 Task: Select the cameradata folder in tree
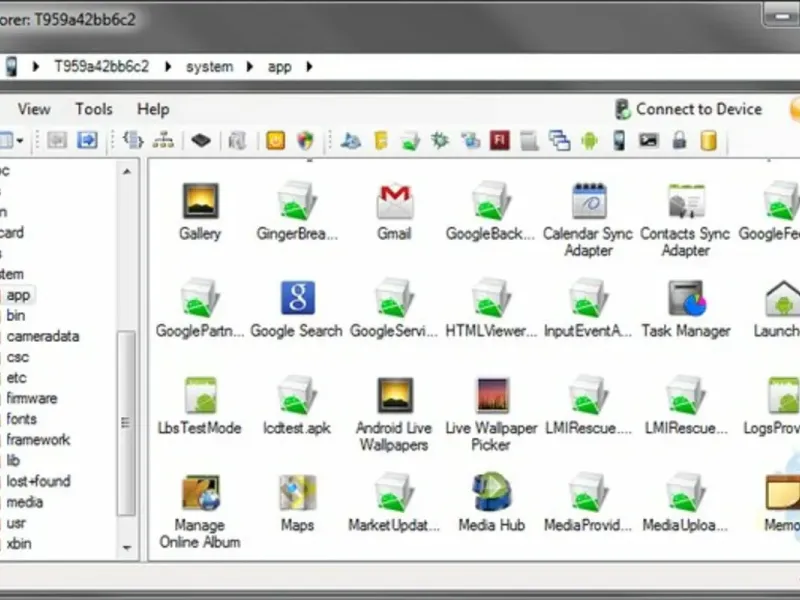click(43, 337)
